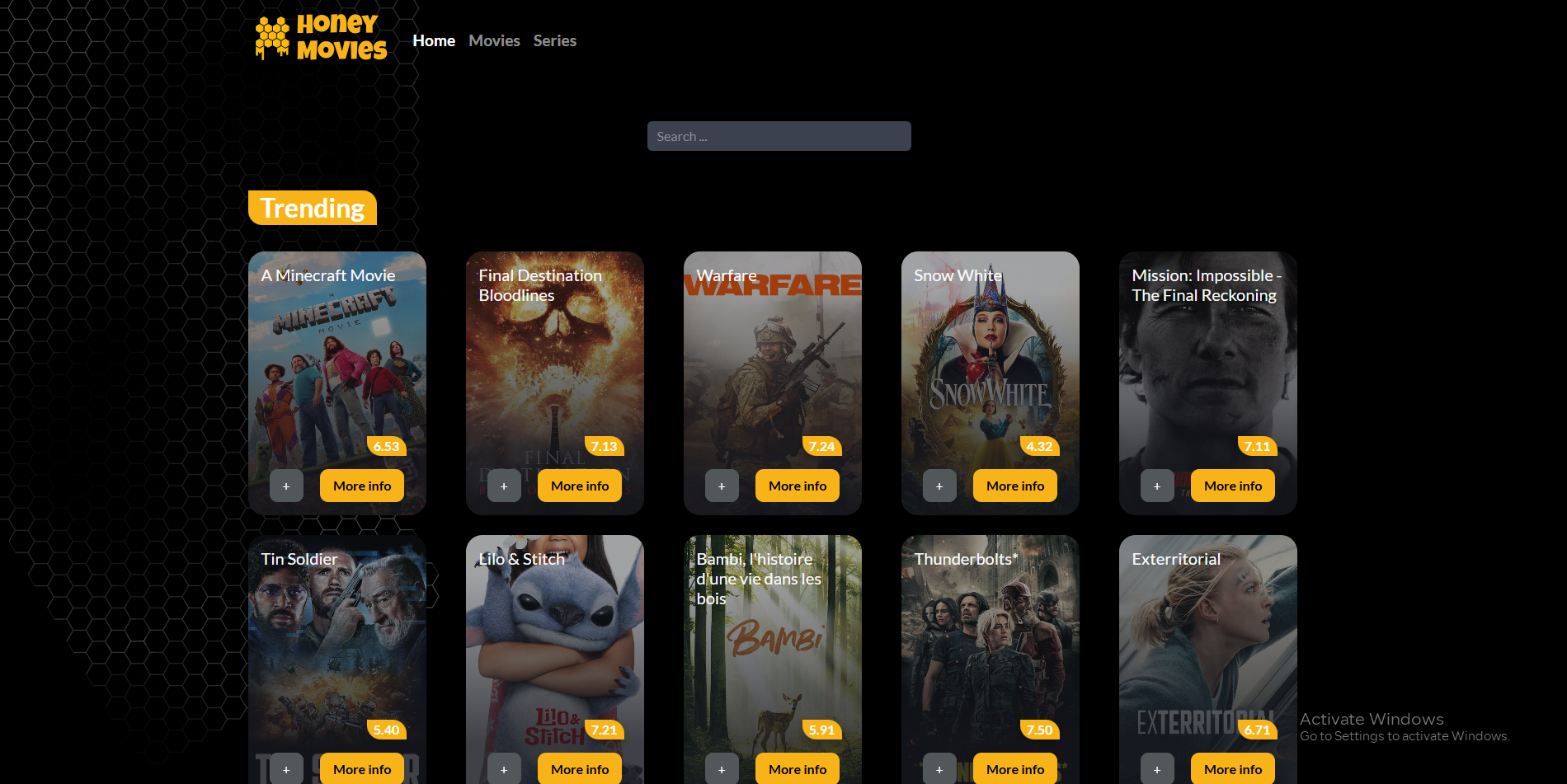
Task: Click the 7.24 rating on Warfare
Action: point(821,446)
